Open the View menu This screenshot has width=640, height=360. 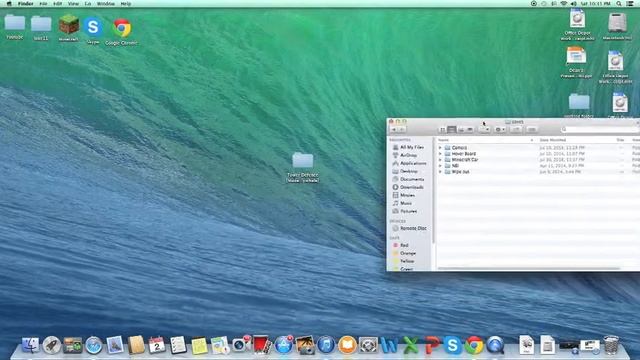click(x=73, y=4)
